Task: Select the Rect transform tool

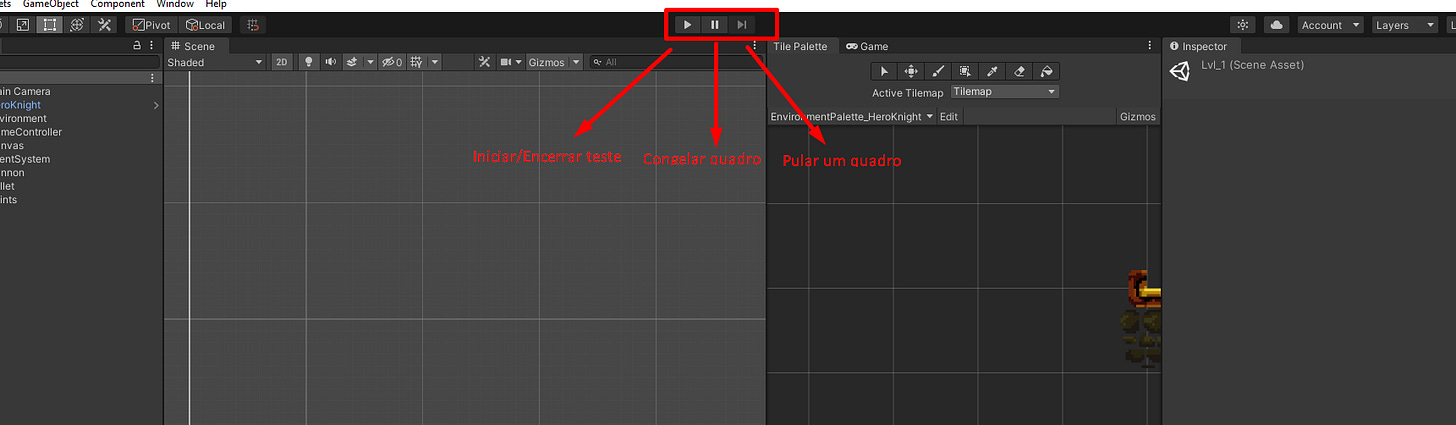Action: tap(49, 25)
